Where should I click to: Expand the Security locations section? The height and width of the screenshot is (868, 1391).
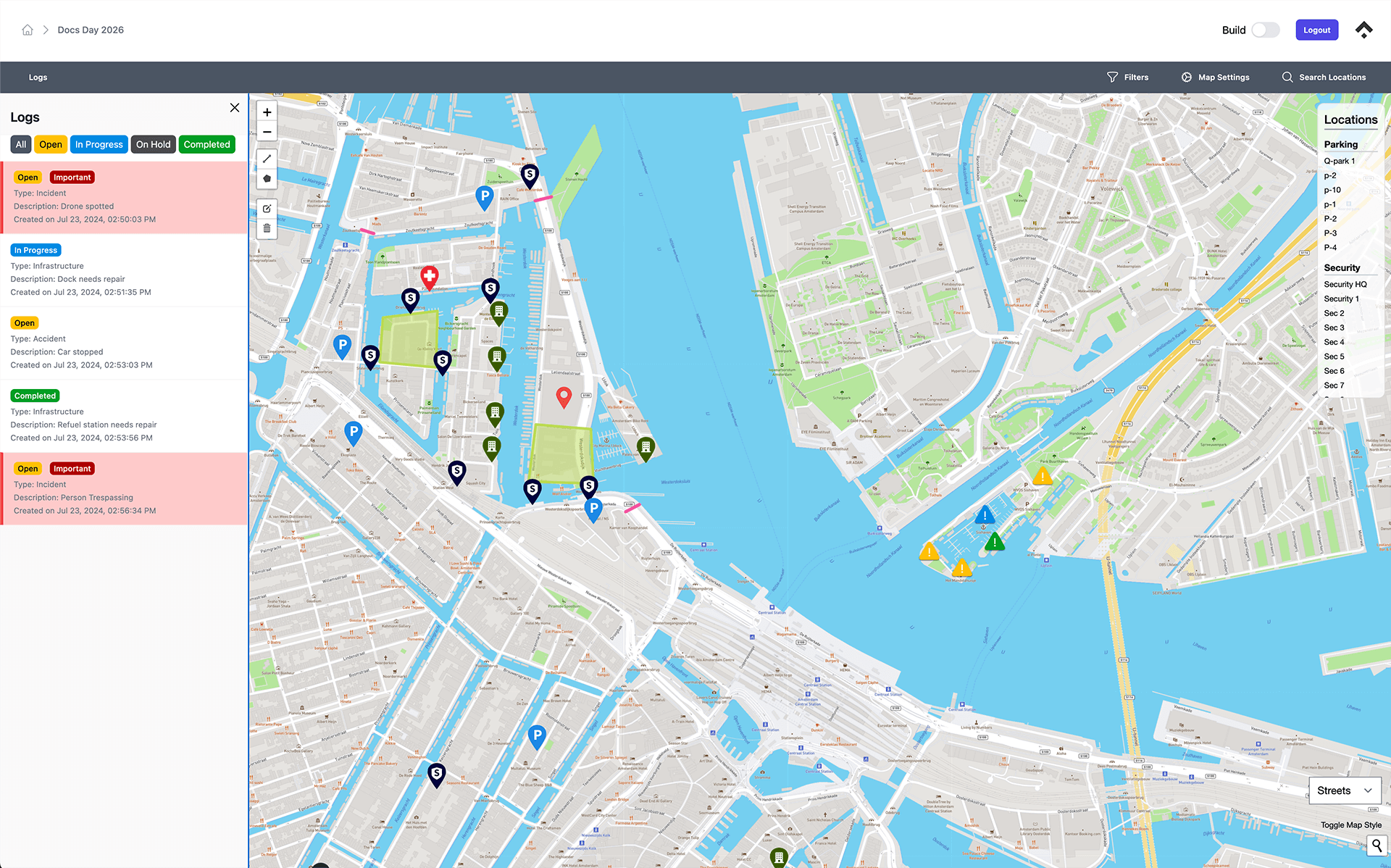pyautogui.click(x=1341, y=268)
